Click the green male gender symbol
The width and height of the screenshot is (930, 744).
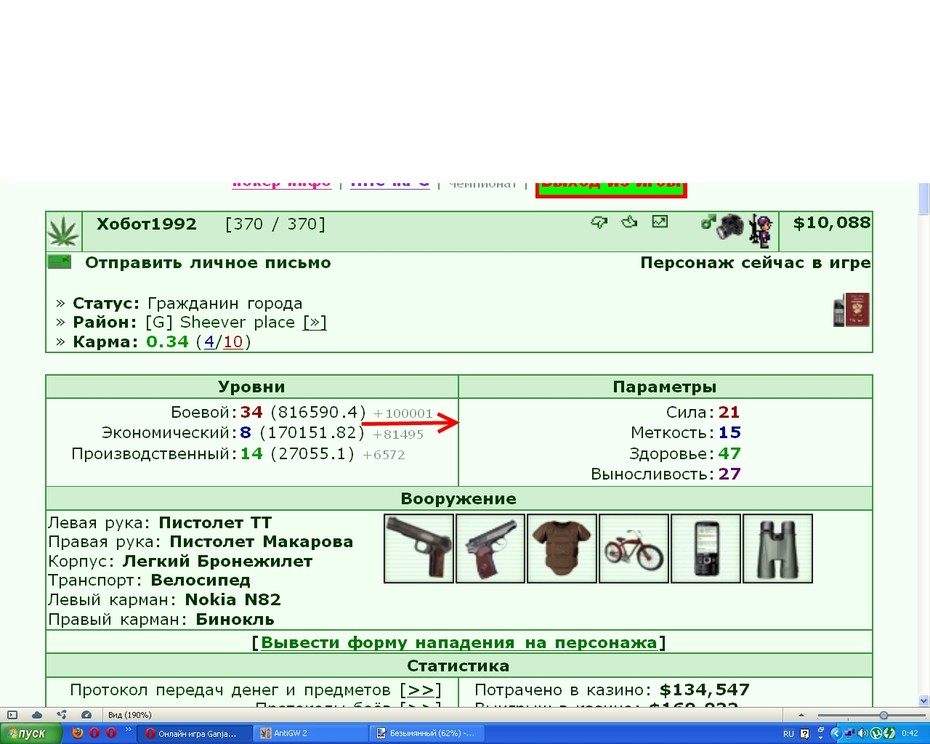(708, 222)
